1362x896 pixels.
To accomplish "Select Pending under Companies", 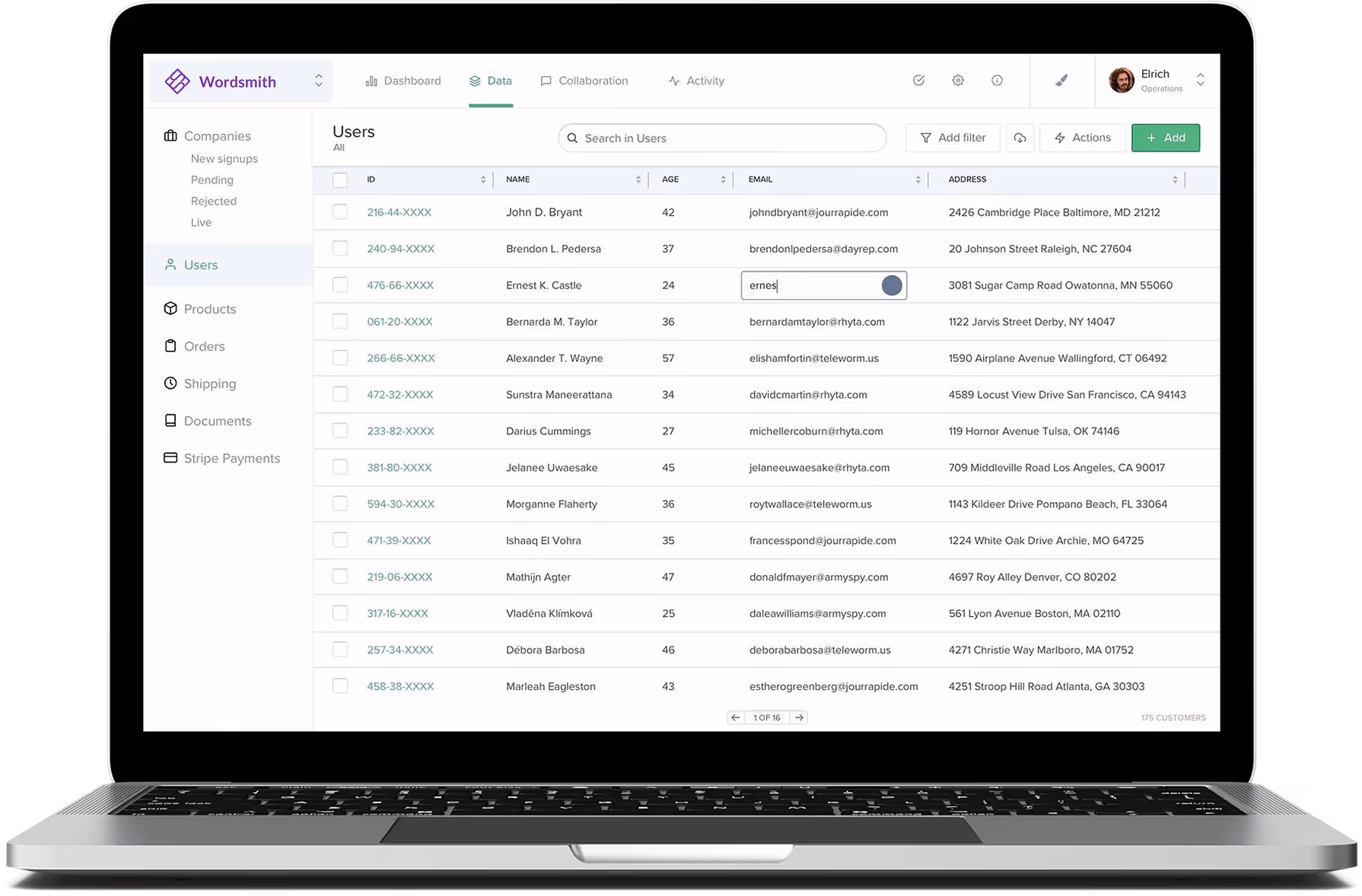I will coord(212,180).
